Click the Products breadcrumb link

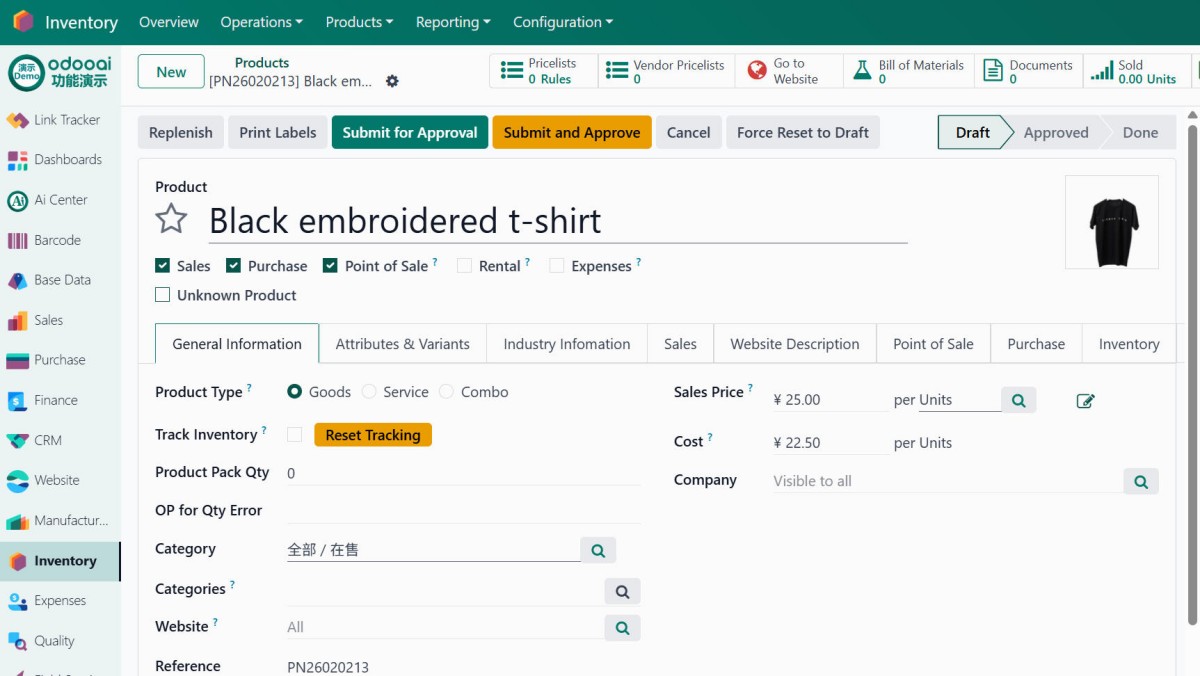(262, 62)
